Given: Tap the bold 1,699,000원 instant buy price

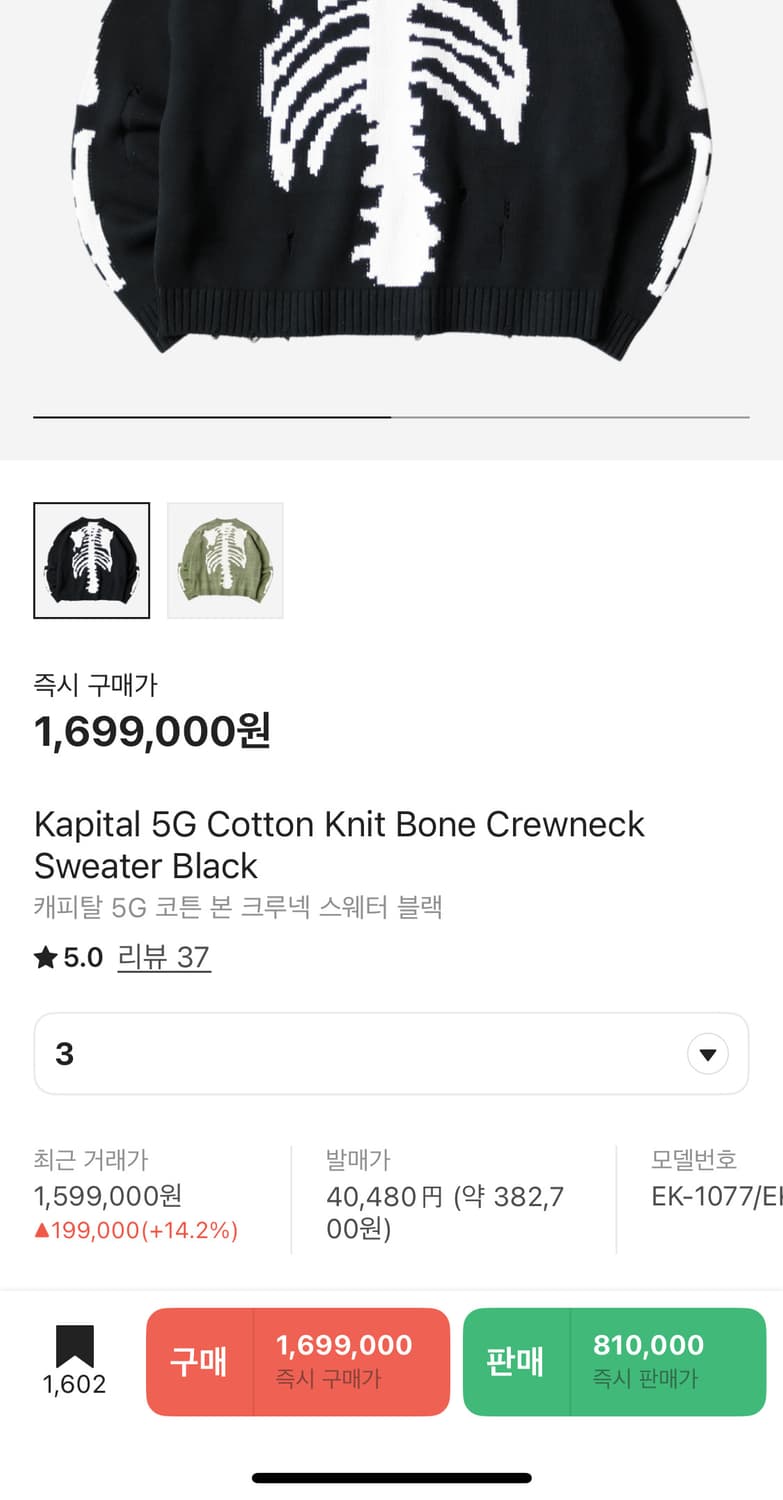Looking at the screenshot, I should pyautogui.click(x=152, y=732).
